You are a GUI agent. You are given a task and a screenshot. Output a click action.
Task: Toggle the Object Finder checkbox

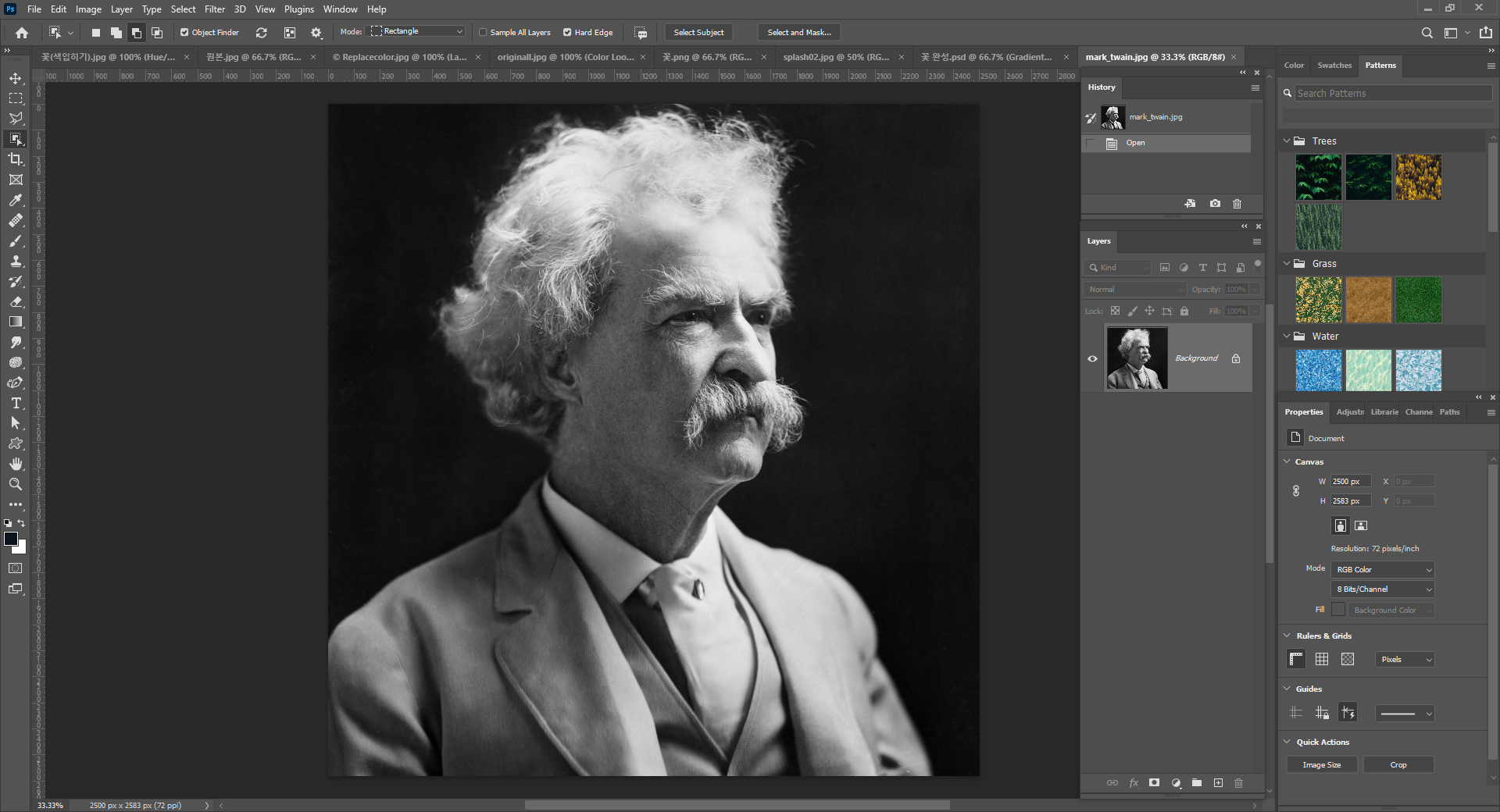point(184,33)
